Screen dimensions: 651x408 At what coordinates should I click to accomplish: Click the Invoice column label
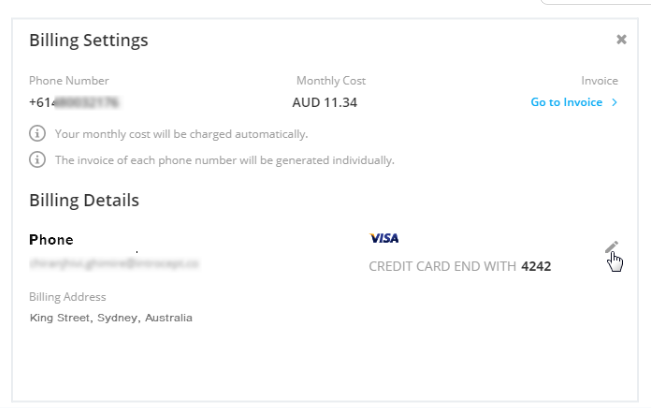[x=600, y=81]
